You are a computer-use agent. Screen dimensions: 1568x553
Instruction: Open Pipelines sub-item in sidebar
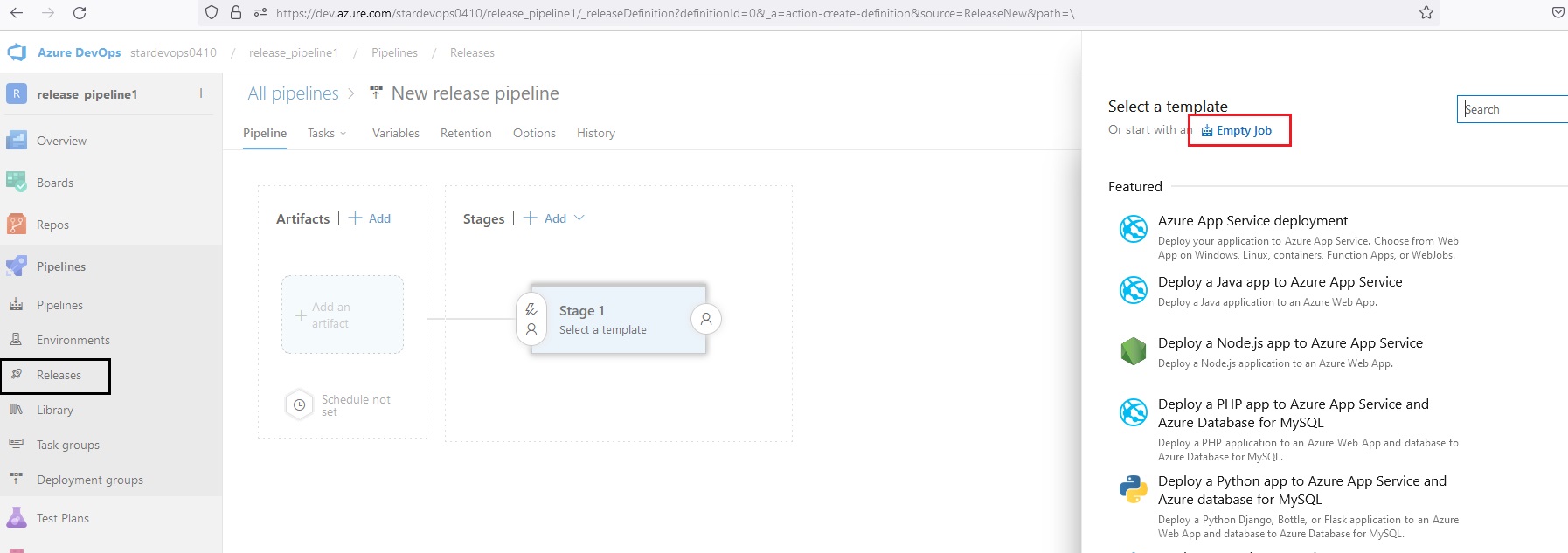[x=59, y=305]
